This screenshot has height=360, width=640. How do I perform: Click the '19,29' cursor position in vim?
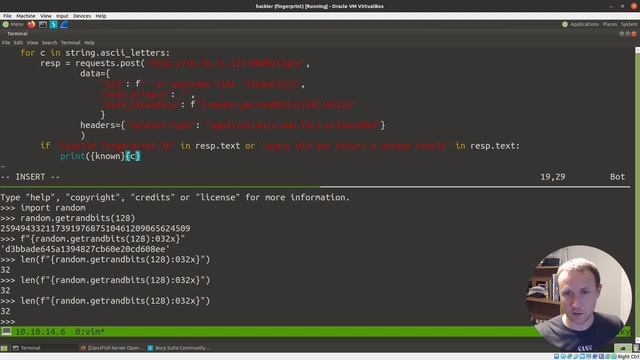coord(553,177)
